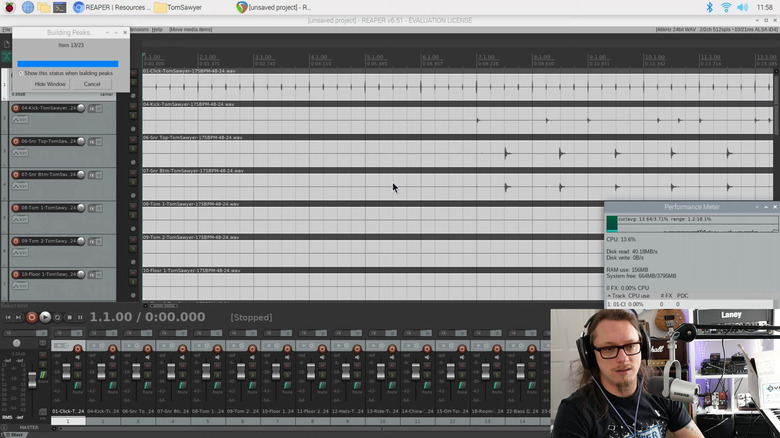Open the Wi-Fi network tray icon

point(726,7)
